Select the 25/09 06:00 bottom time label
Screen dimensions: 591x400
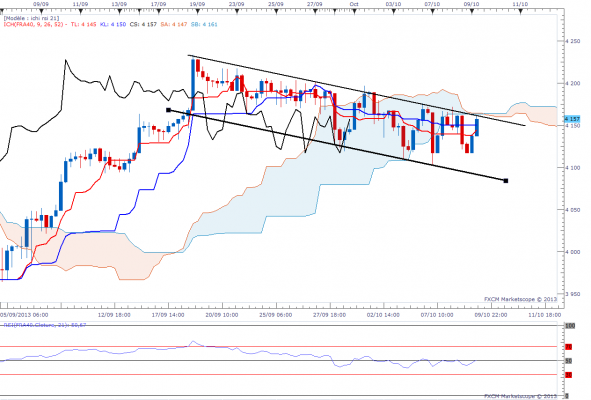(x=276, y=315)
